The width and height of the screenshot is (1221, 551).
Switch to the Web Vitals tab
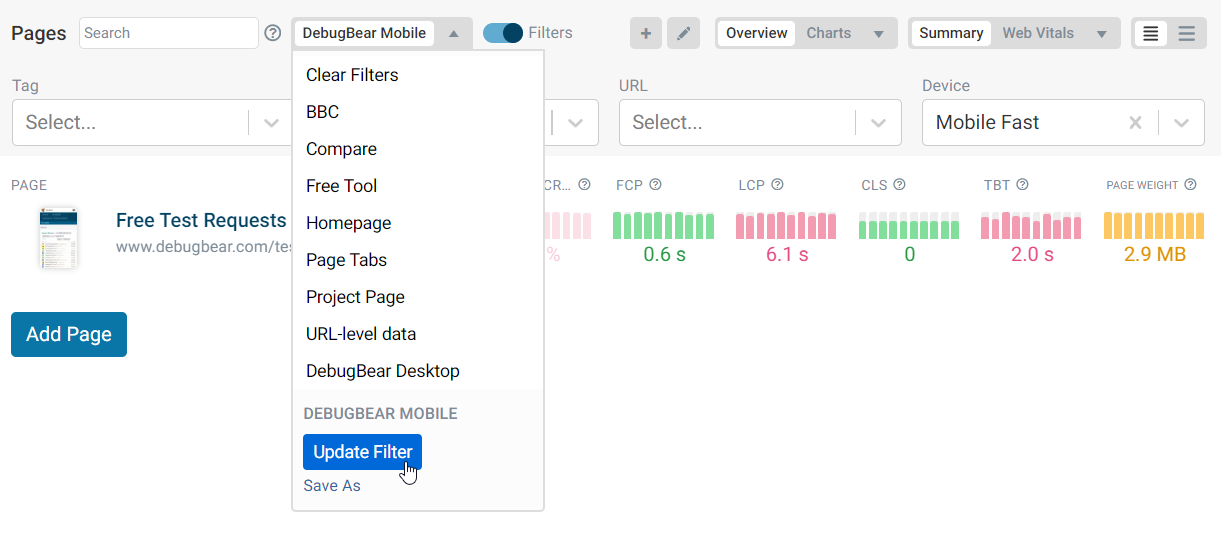(1037, 33)
